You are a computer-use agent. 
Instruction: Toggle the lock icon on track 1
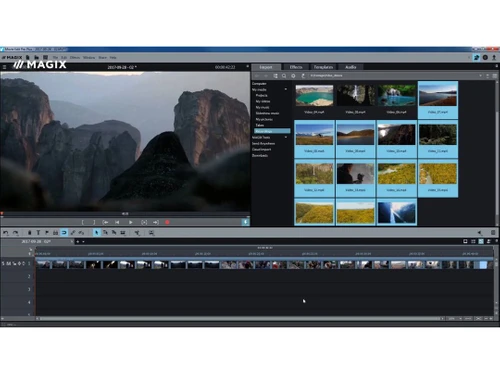[x=15, y=264]
